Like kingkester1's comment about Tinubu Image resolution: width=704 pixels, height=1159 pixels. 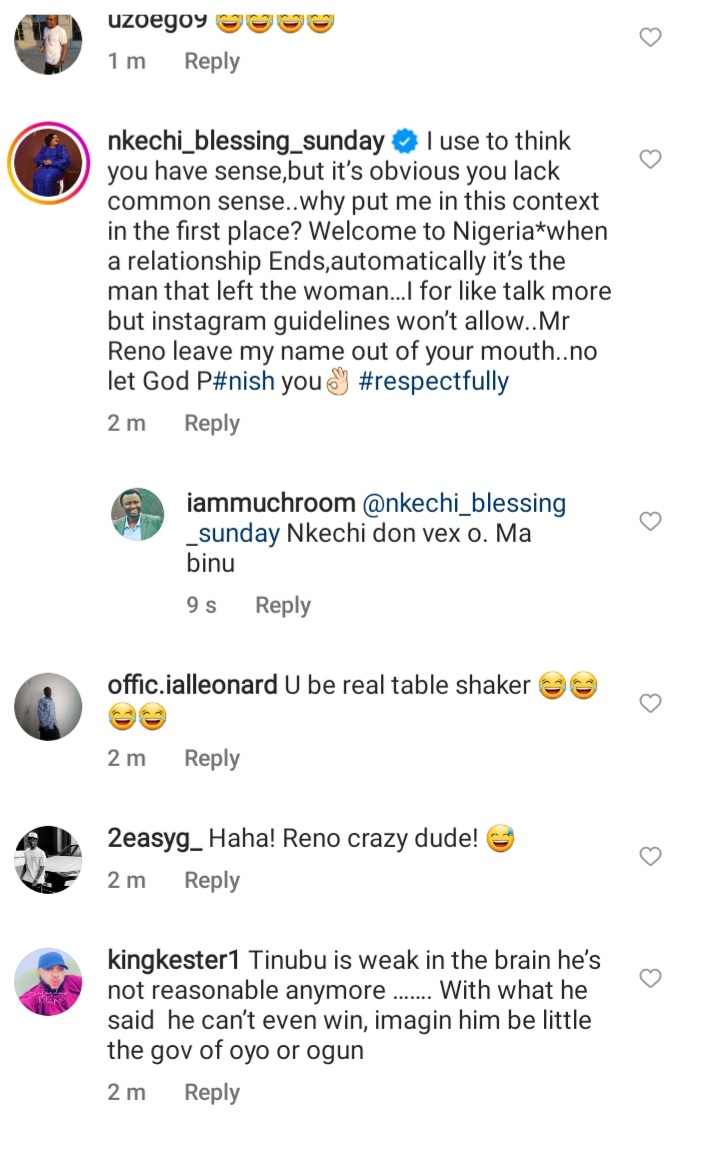pyautogui.click(x=650, y=978)
